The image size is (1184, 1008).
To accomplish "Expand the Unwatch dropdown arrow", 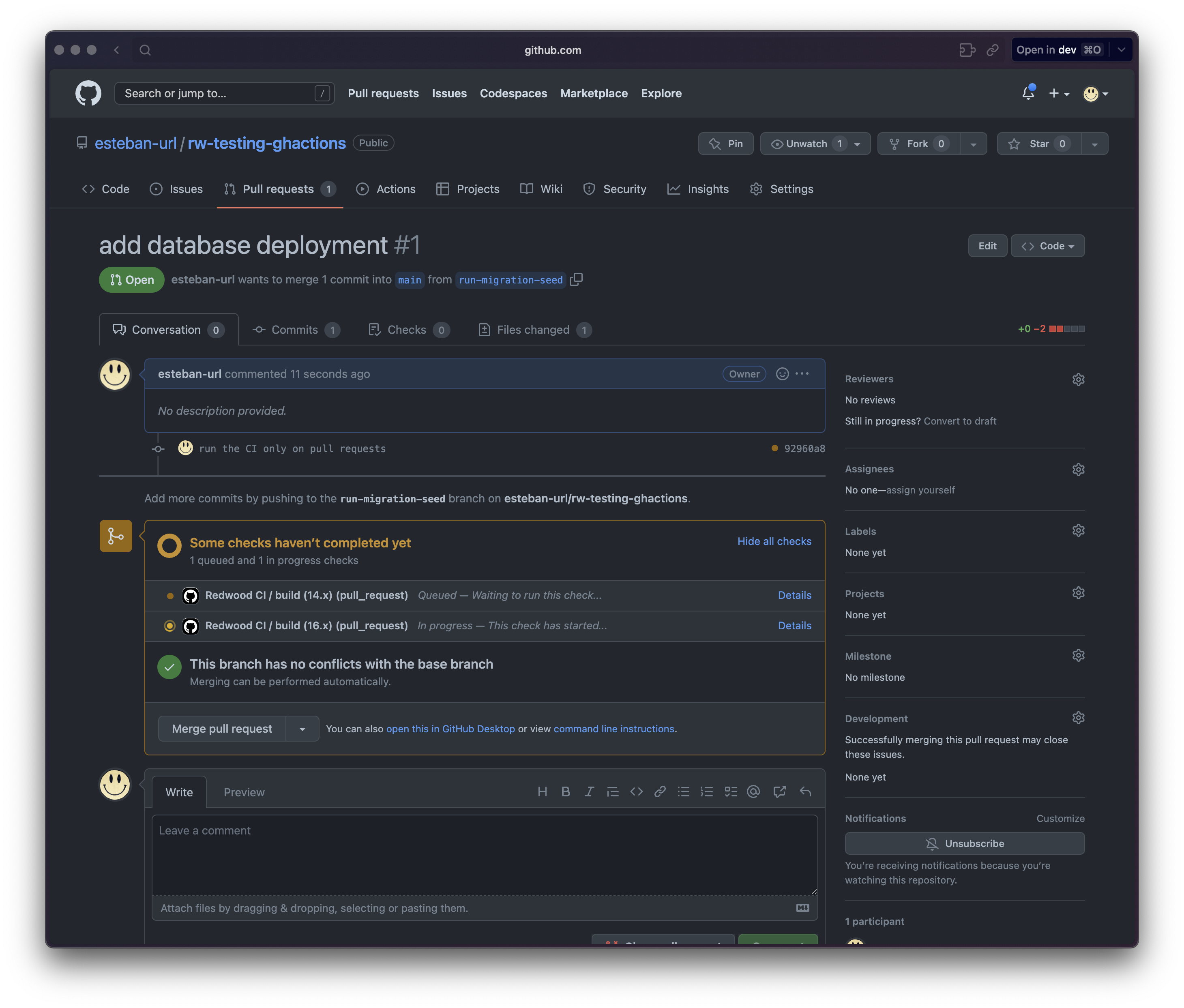I will point(857,144).
